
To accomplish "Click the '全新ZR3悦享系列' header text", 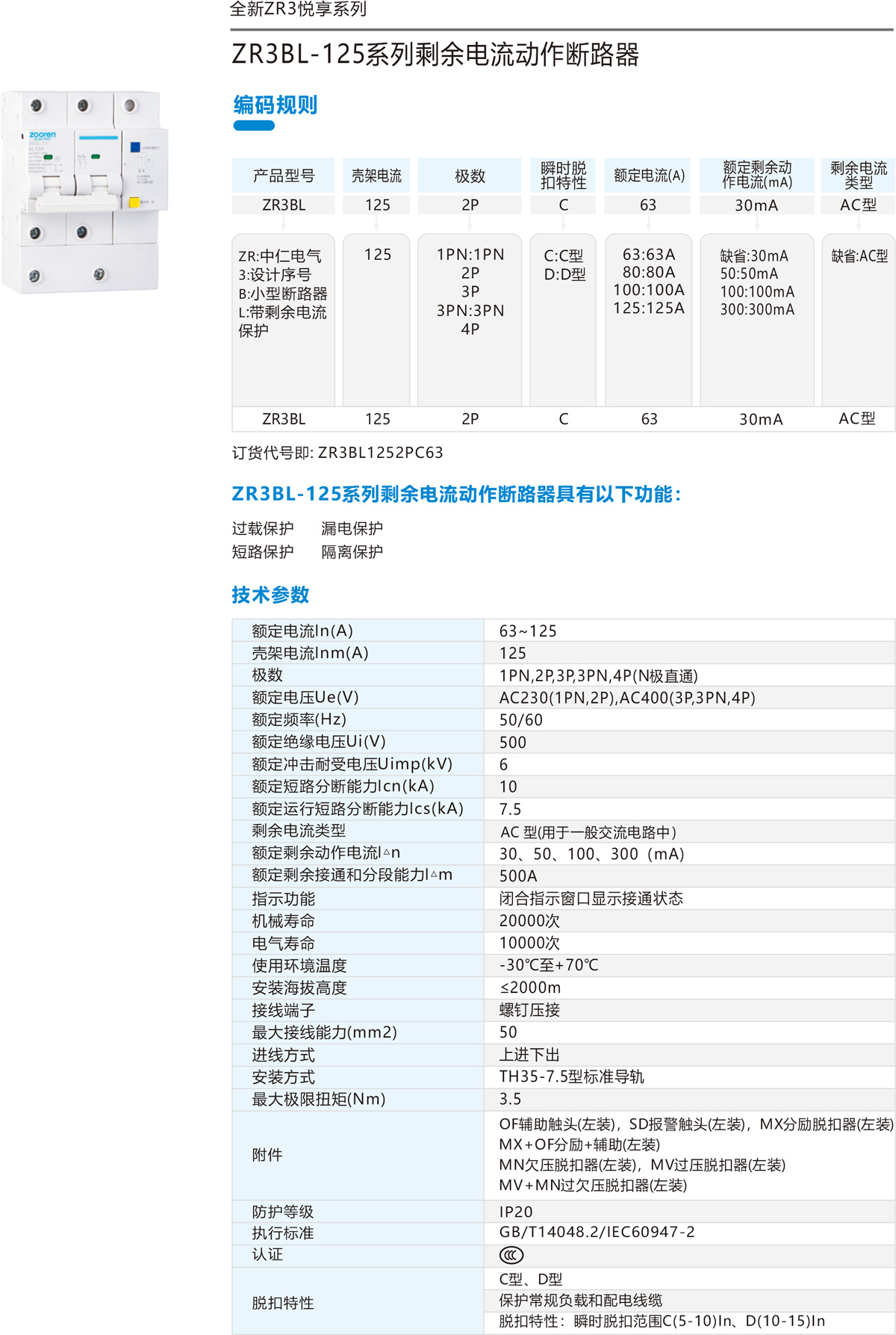I will point(298,9).
